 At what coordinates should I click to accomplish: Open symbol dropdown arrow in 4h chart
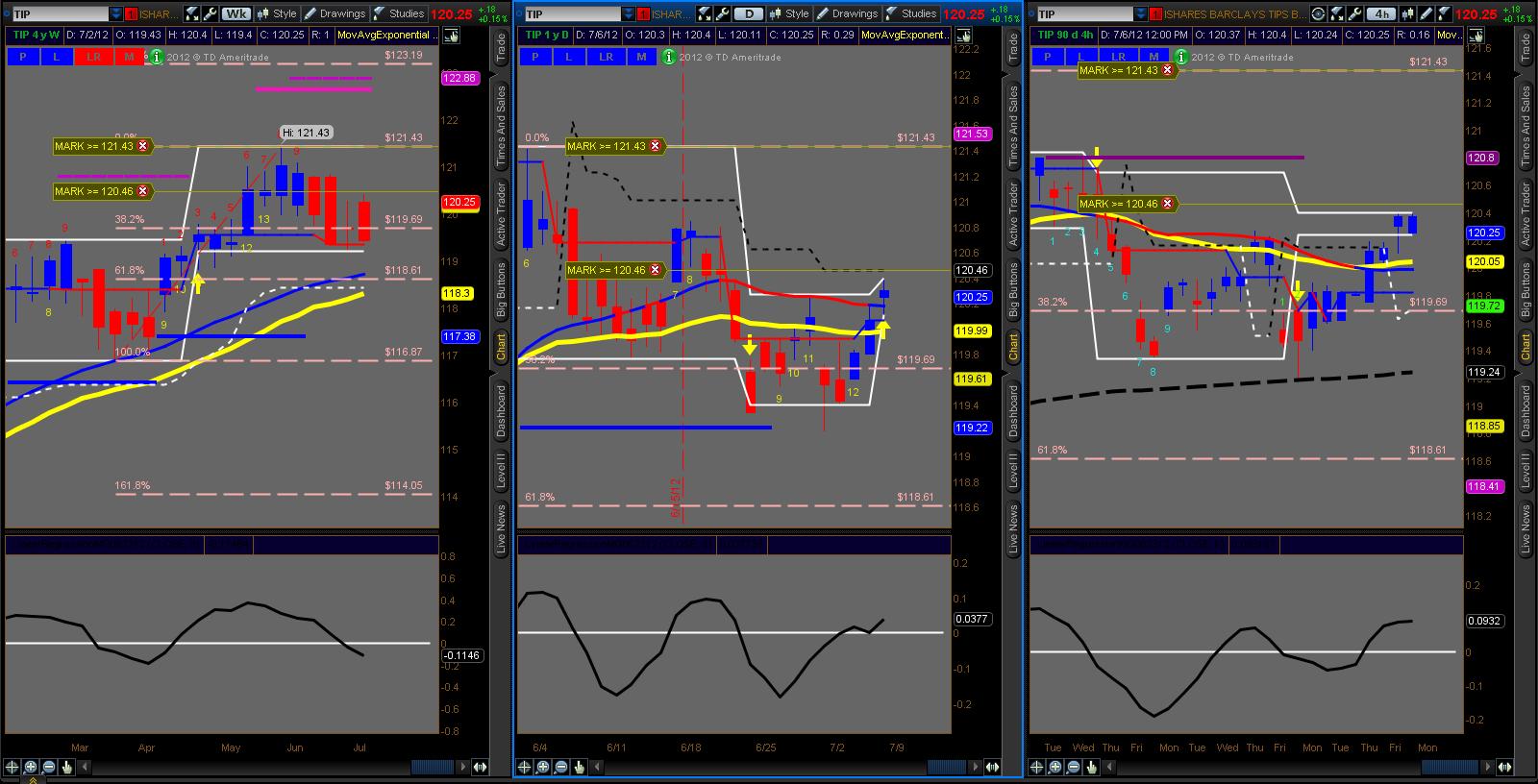(x=1141, y=14)
